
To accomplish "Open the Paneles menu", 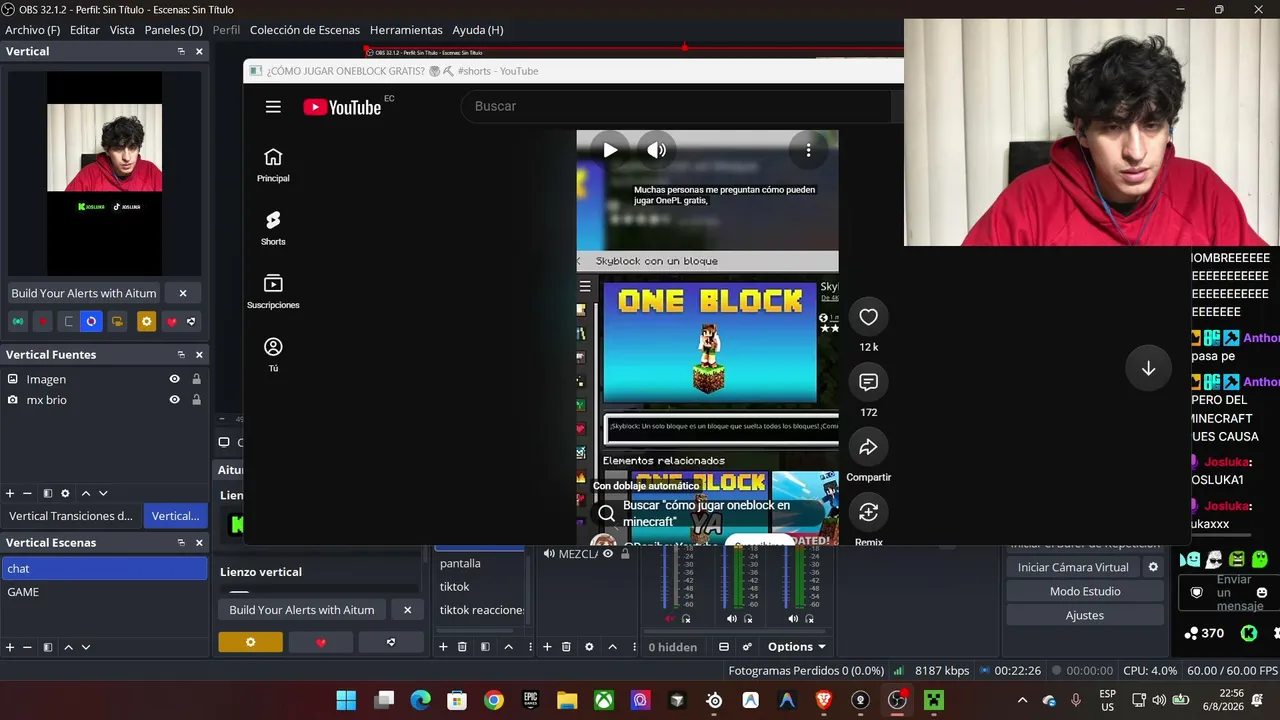I will tap(173, 30).
